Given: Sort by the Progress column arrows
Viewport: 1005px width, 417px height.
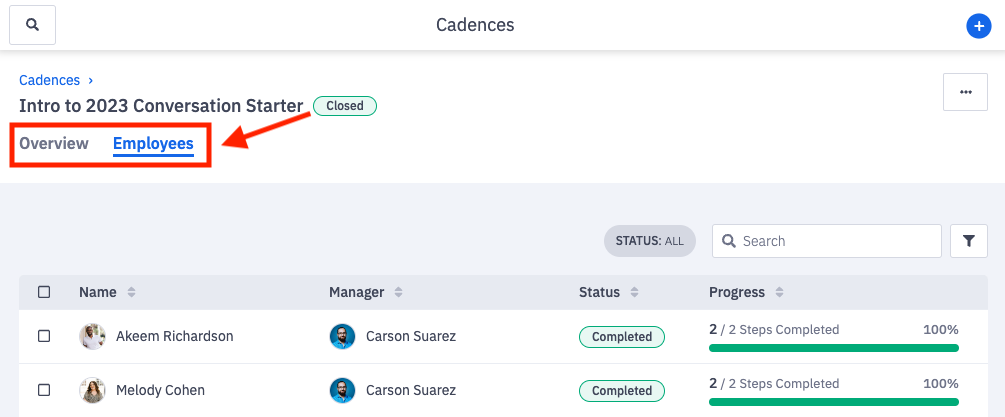Looking at the screenshot, I should (x=778, y=292).
